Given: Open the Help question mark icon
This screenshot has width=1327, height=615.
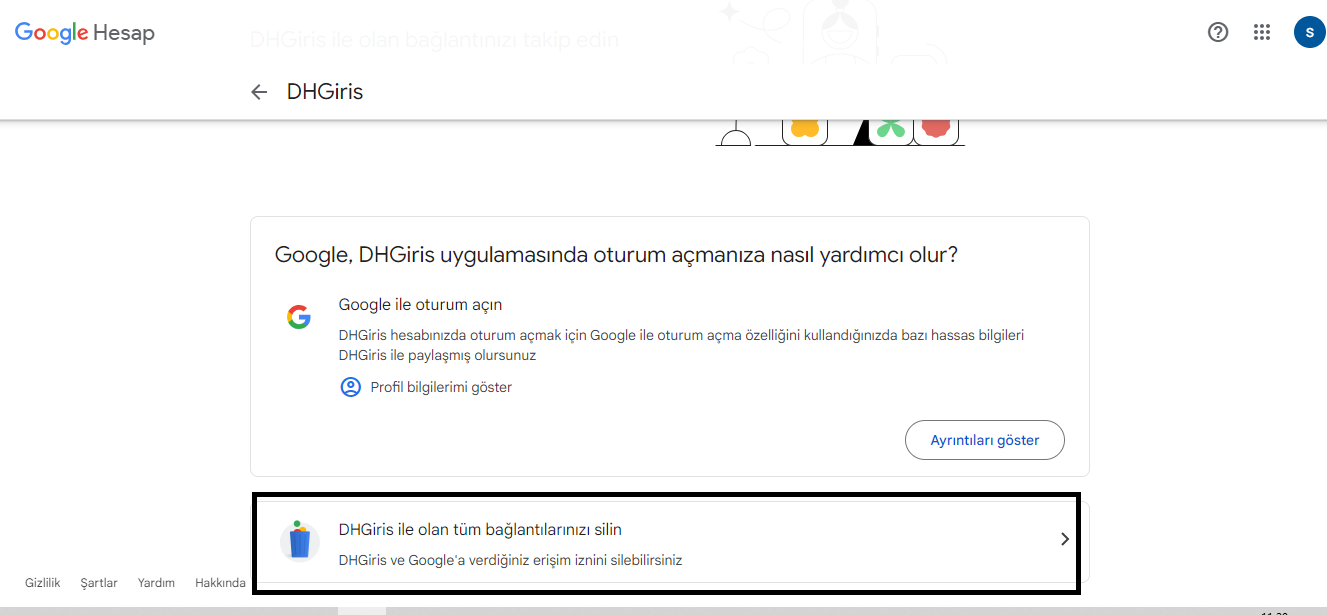Looking at the screenshot, I should [1217, 32].
